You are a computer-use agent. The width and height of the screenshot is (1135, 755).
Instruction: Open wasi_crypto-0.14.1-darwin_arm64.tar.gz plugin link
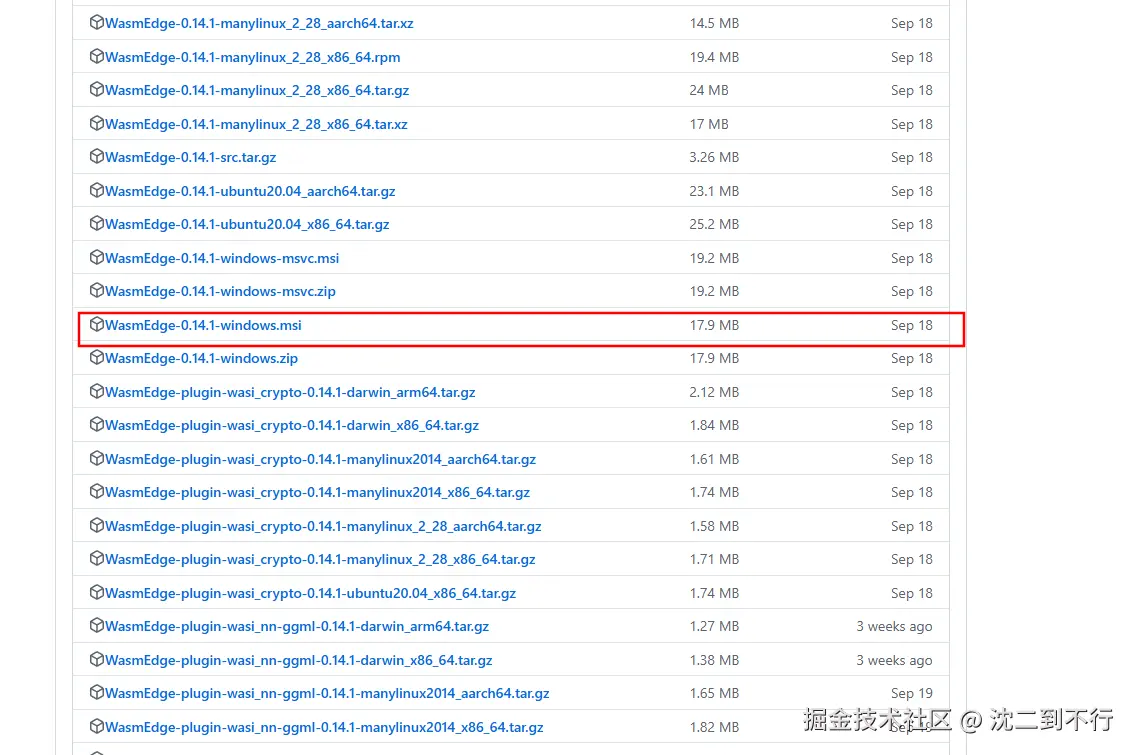290,392
